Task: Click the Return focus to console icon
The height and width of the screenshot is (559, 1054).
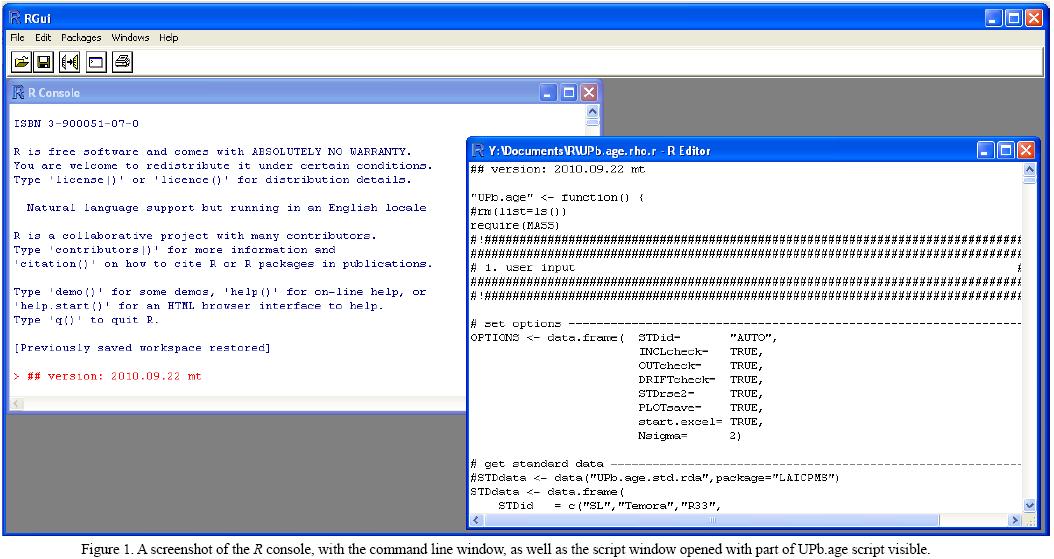Action: (96, 63)
